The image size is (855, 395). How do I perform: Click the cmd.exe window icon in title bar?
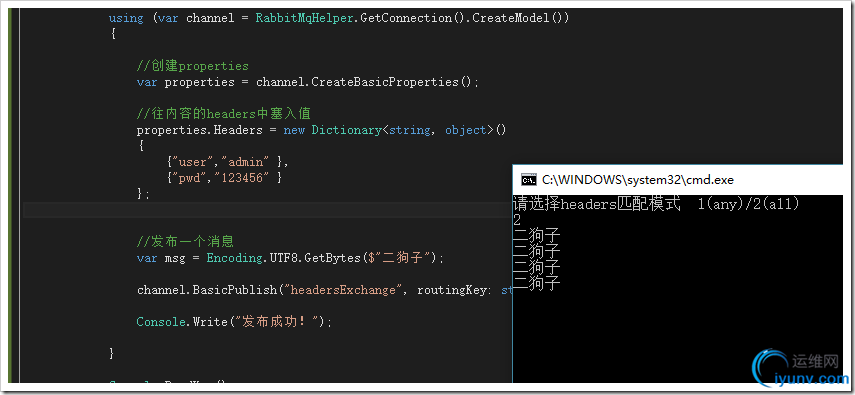pos(528,179)
